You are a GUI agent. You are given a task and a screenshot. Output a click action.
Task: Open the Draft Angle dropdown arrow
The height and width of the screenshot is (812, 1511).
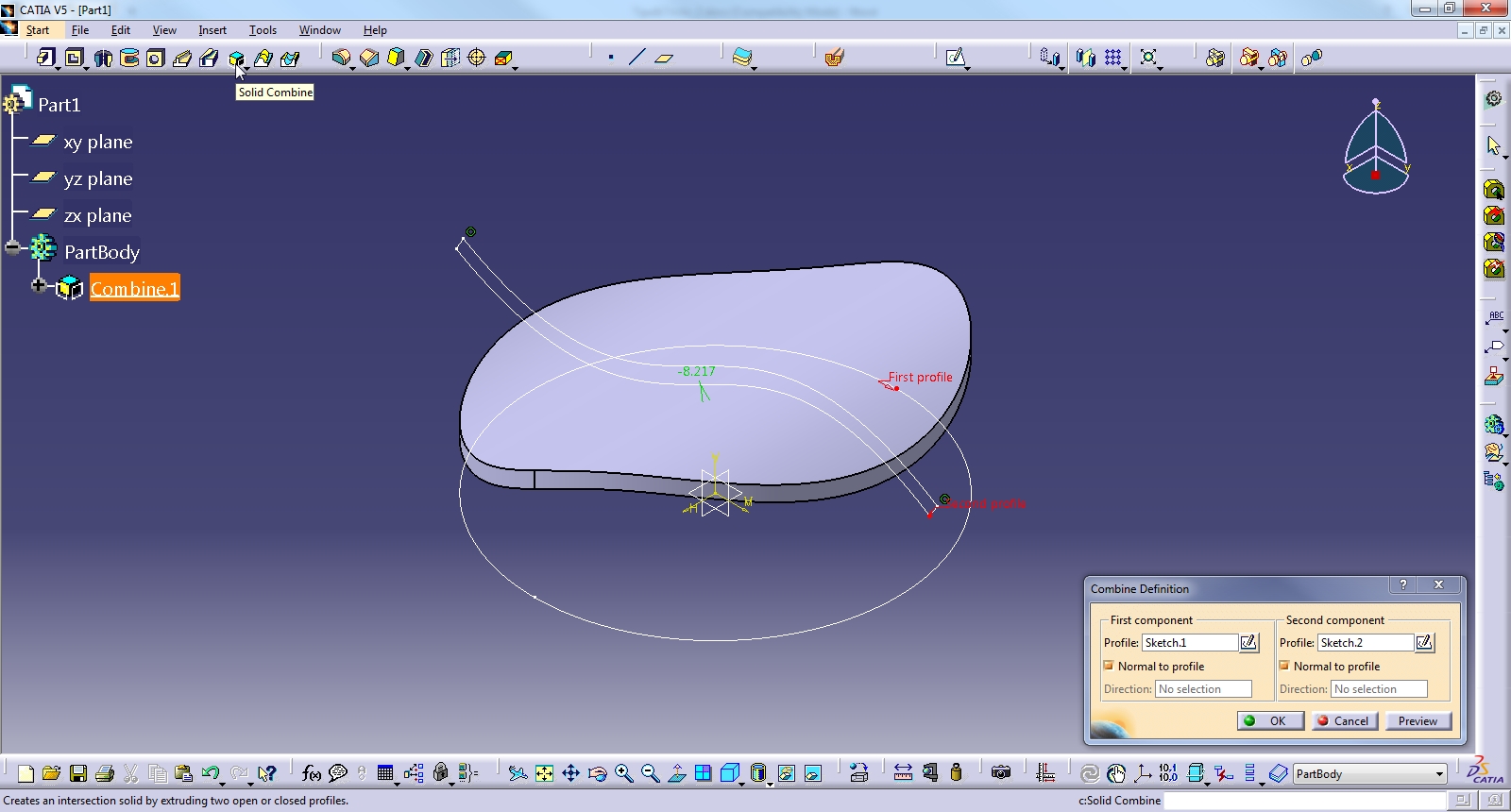(408, 68)
